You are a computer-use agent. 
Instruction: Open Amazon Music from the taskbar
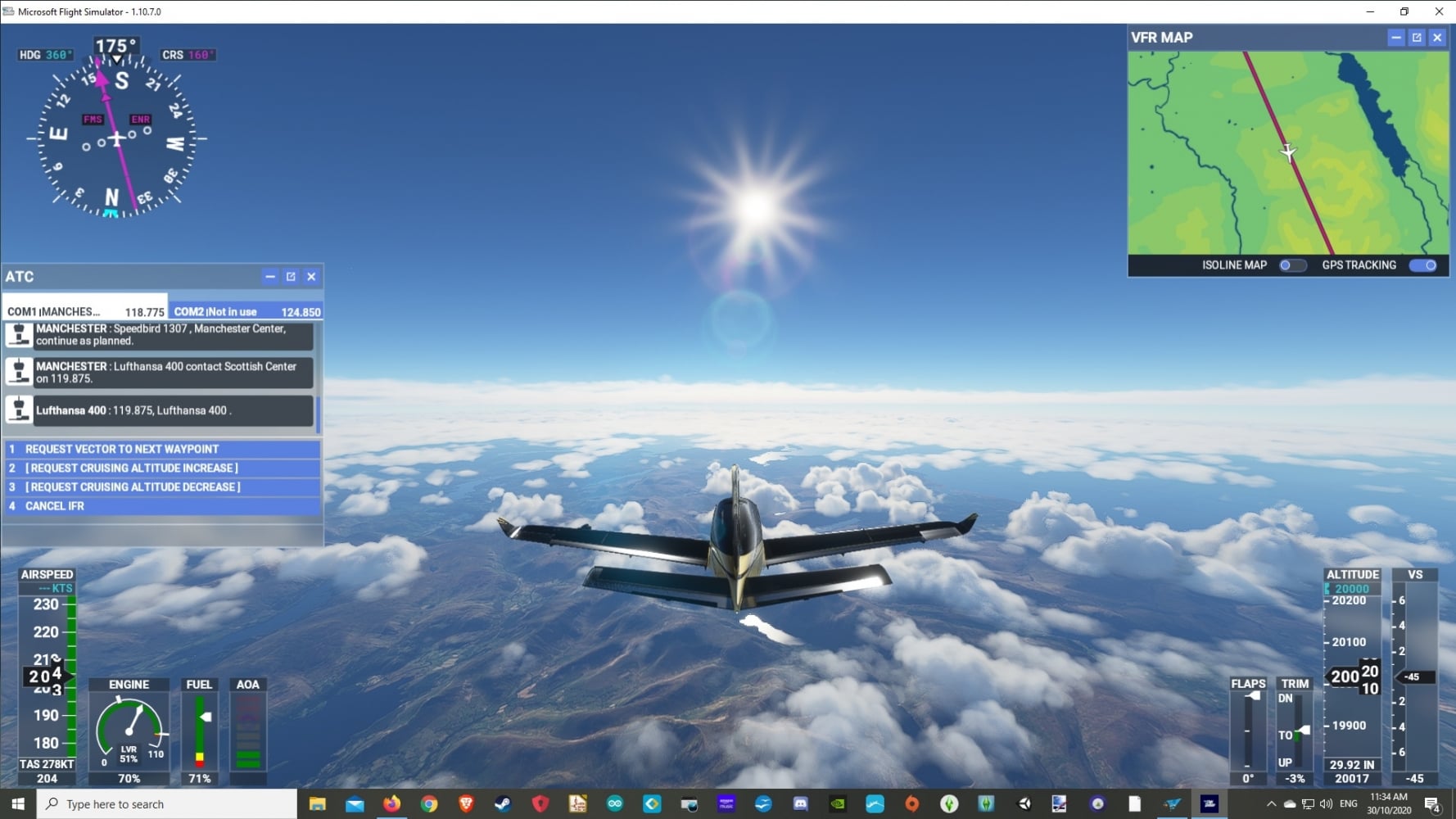point(726,804)
